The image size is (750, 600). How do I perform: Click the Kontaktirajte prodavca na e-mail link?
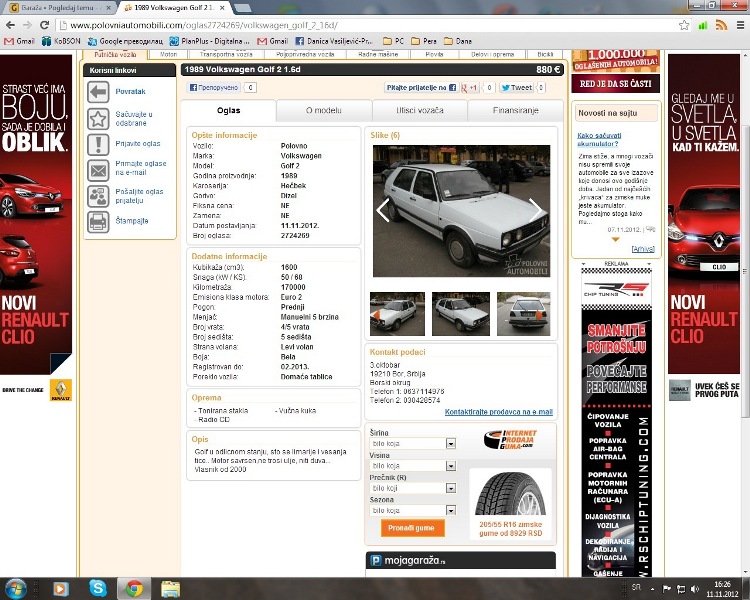pyautogui.click(x=498, y=411)
